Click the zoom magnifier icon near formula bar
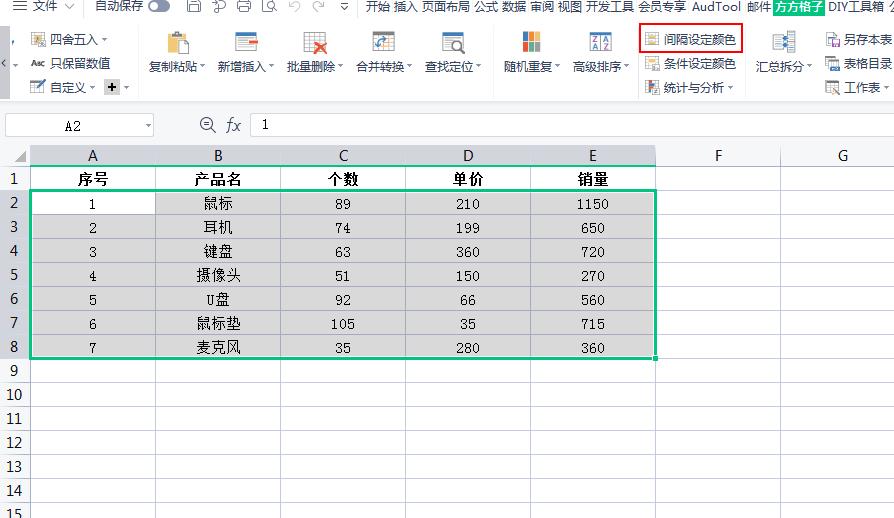 (208, 125)
